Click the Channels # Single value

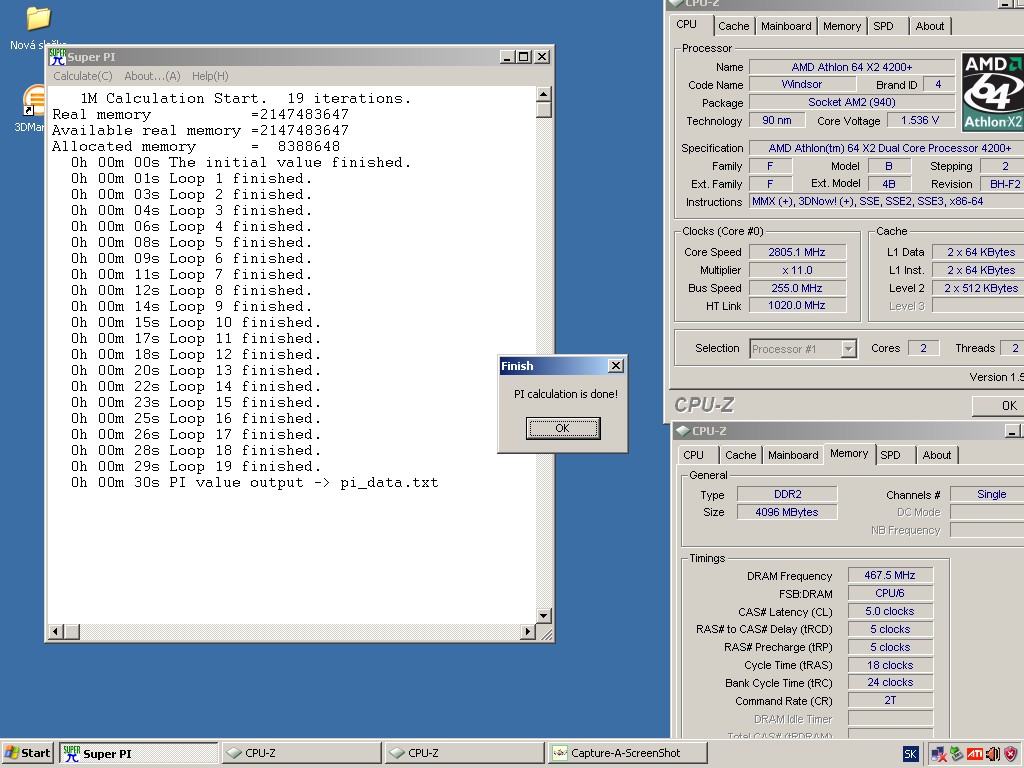click(987, 494)
